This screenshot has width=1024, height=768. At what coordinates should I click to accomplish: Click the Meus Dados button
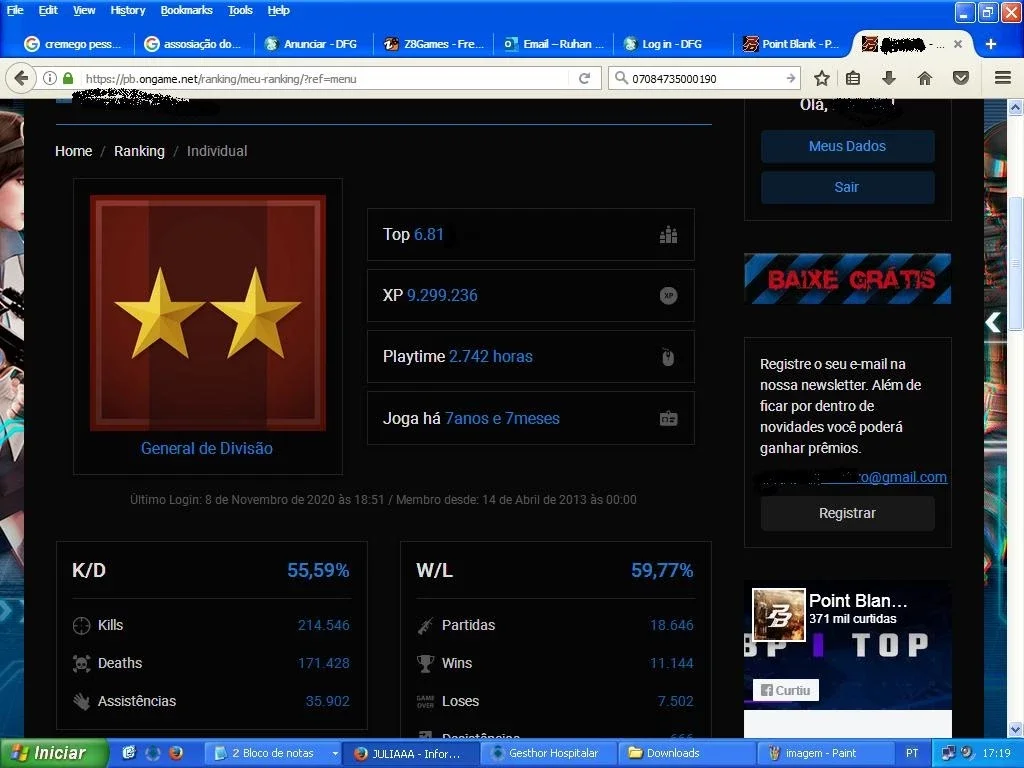[847, 146]
